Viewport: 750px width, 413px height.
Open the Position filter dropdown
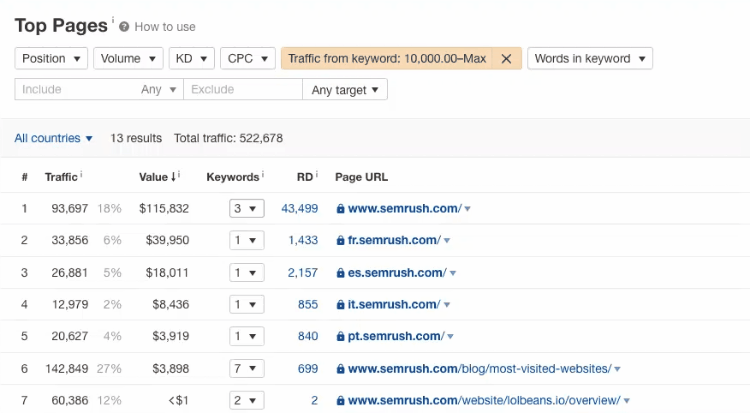coord(51,58)
